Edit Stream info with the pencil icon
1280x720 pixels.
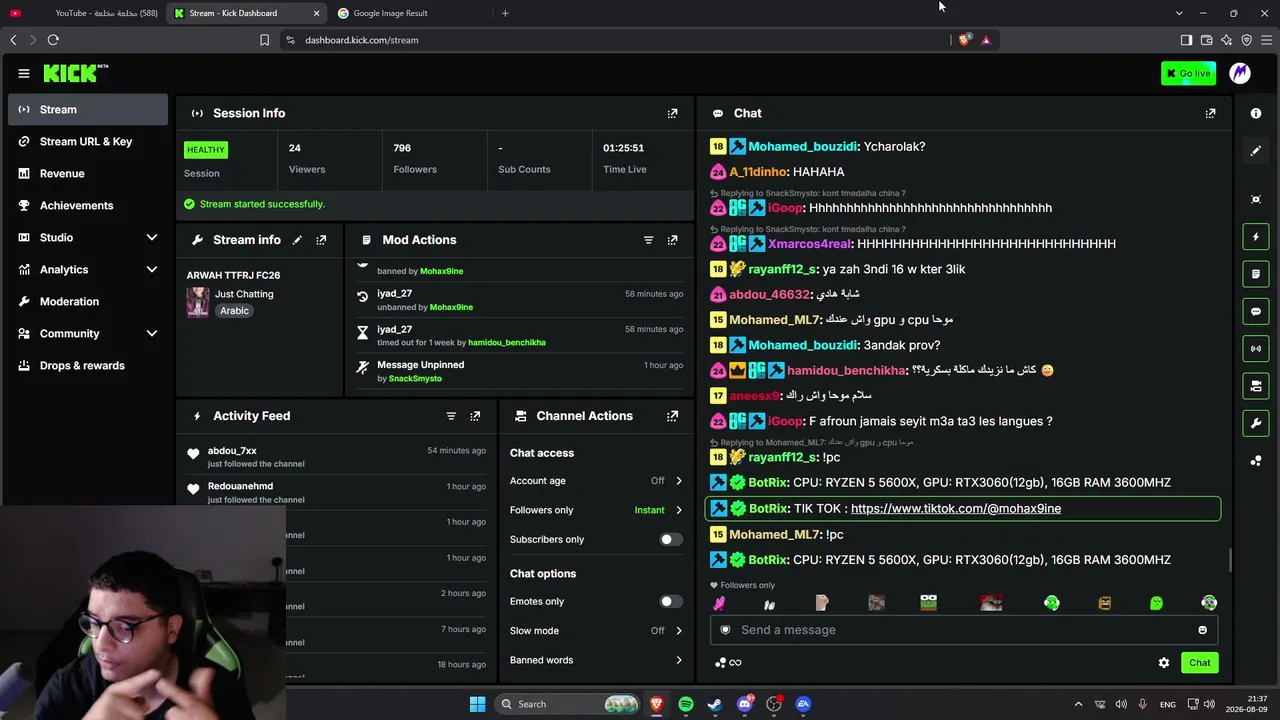297,240
